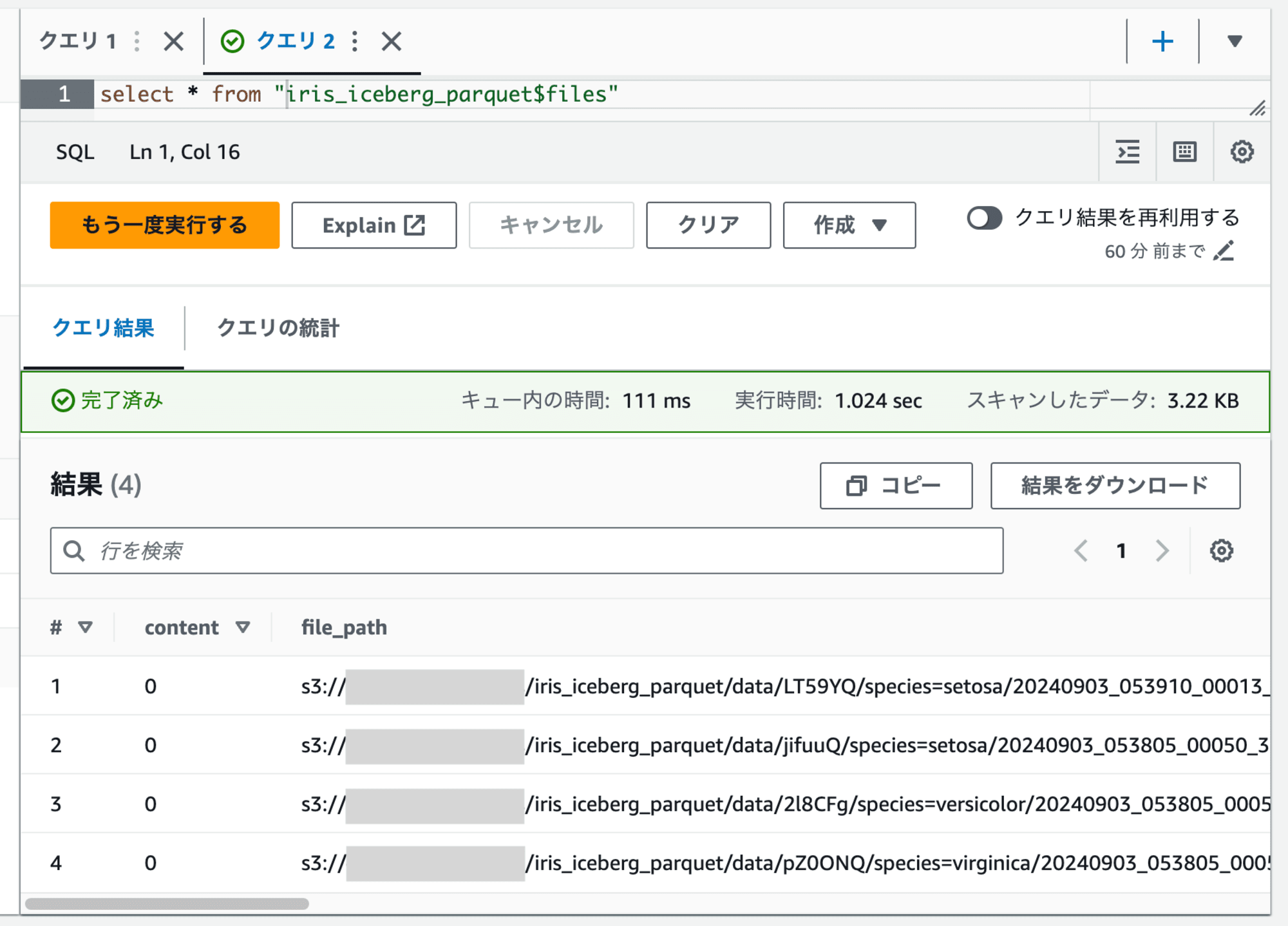
Task: Open the クエリ 1 tab options menu
Action: 137,42
